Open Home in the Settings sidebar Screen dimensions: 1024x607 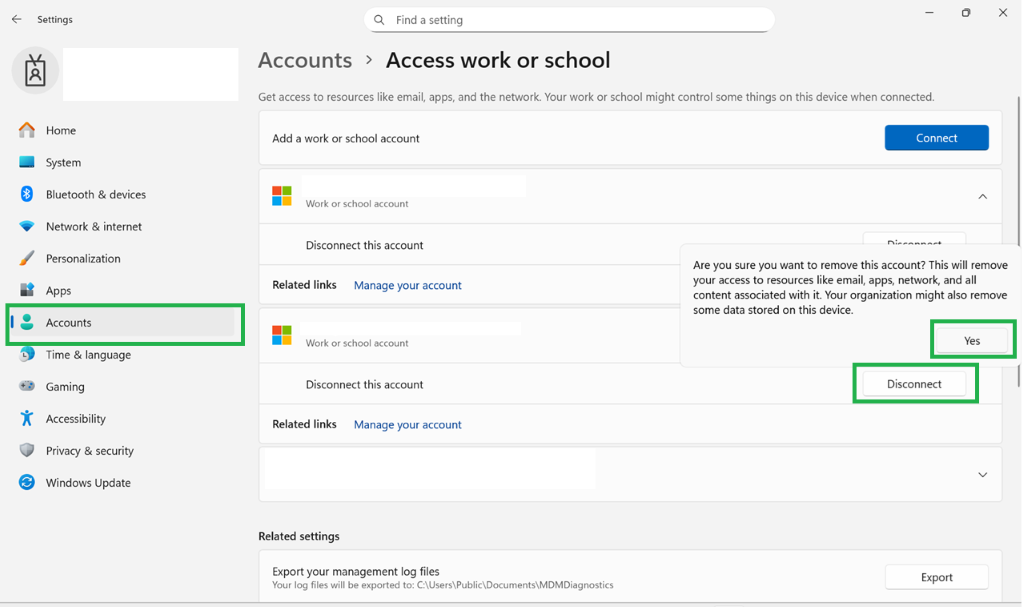click(x=60, y=130)
